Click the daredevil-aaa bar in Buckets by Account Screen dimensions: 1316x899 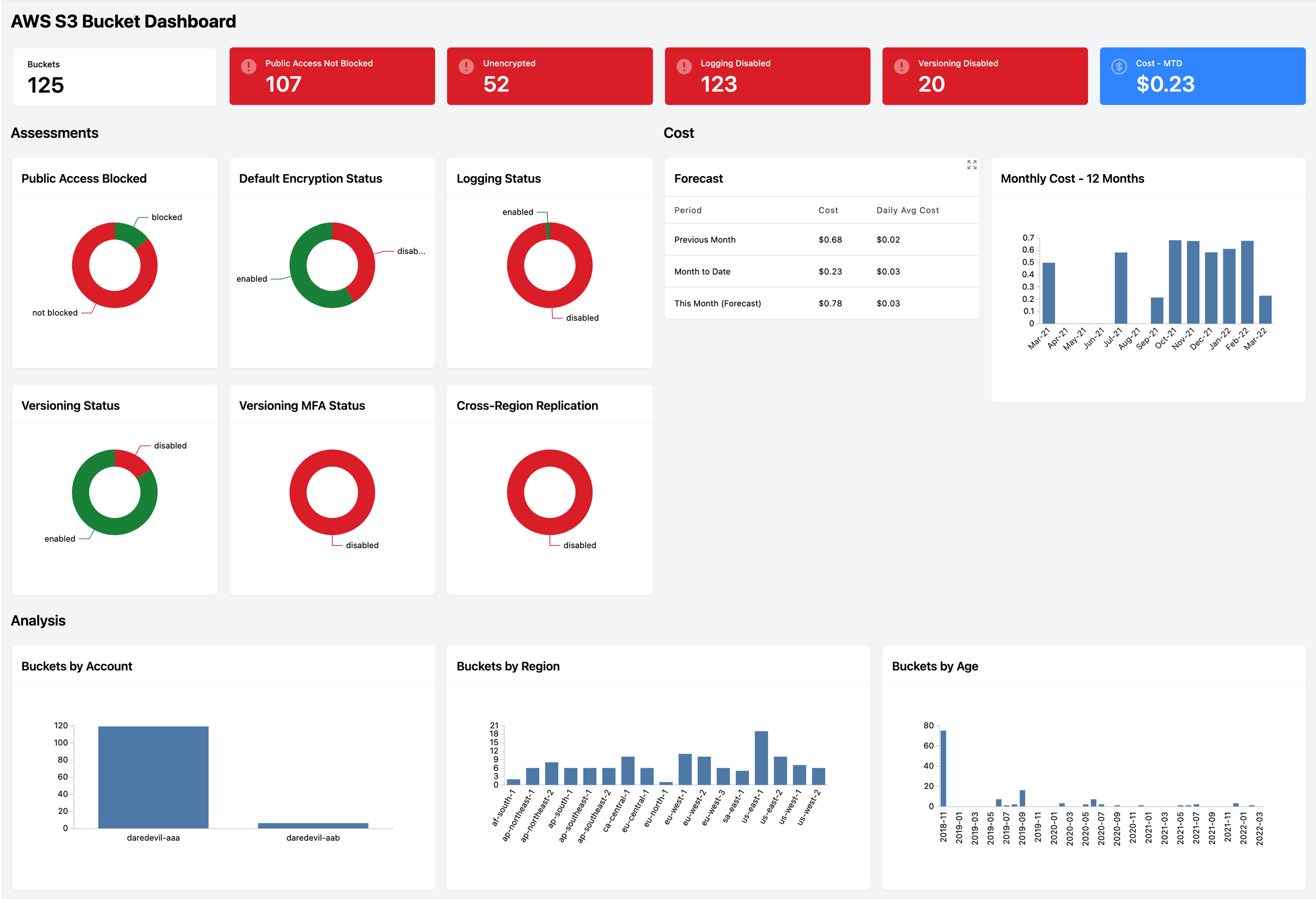click(153, 777)
